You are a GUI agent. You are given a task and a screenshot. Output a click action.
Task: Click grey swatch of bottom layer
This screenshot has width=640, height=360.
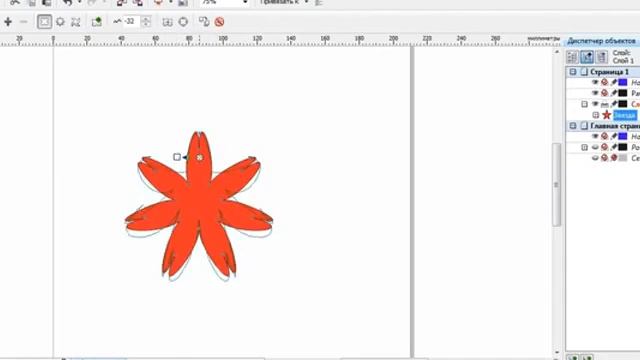[622, 158]
